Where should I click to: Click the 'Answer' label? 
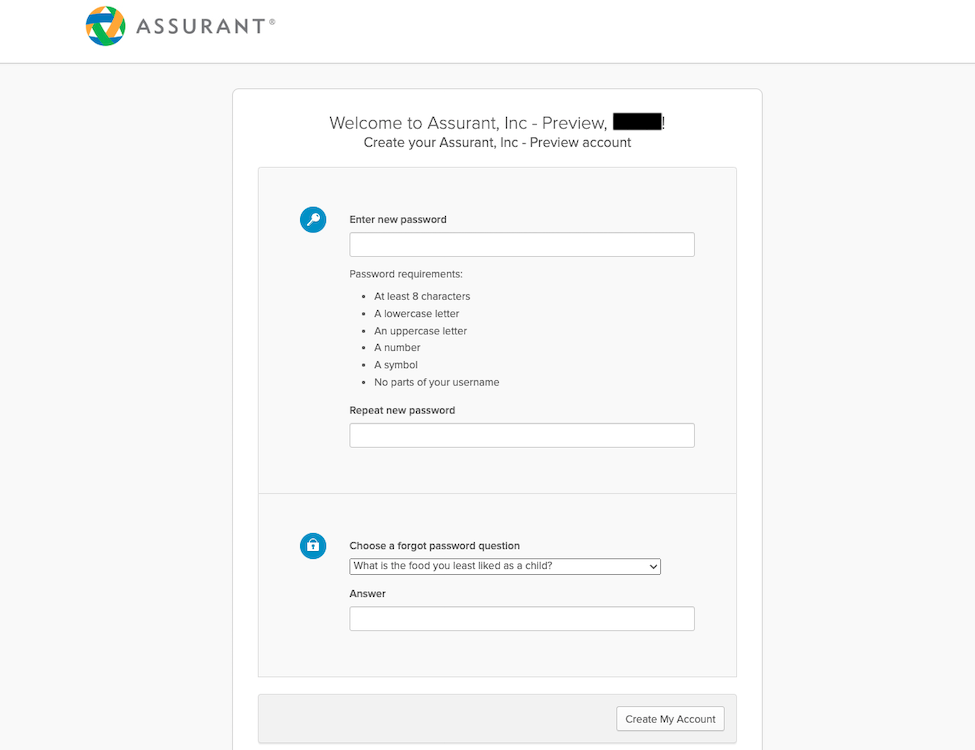pos(367,593)
